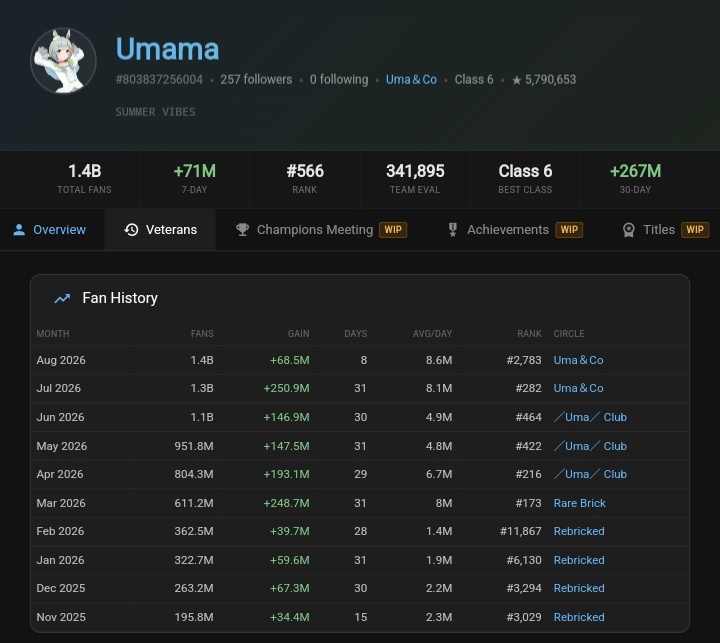The height and width of the screenshot is (643, 720).
Task: Open Rebricked circle in Feb 2026 row
Action: [x=579, y=531]
